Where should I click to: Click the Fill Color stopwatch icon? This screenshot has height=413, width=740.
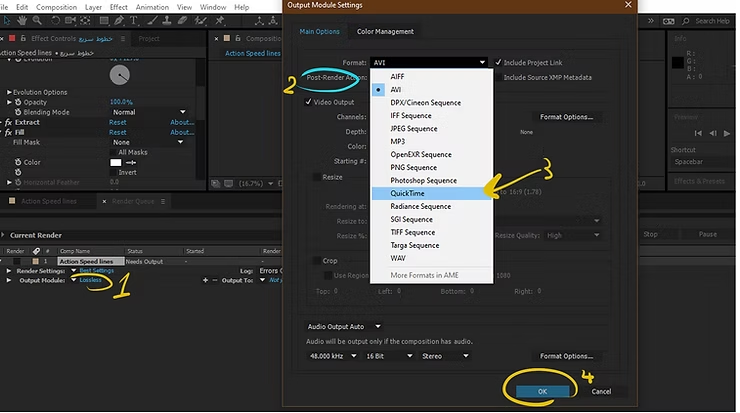[18, 162]
